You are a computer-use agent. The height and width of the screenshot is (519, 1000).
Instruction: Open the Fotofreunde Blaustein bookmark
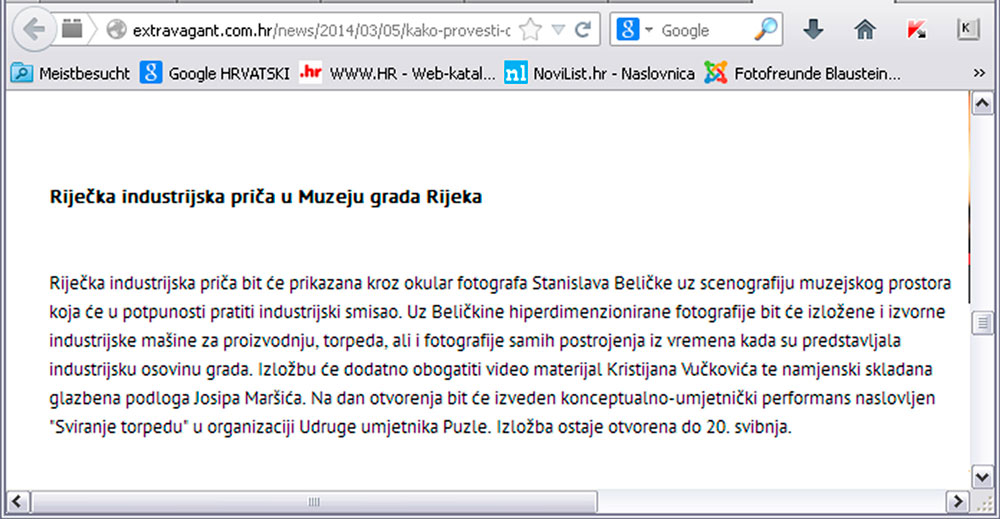[803, 73]
